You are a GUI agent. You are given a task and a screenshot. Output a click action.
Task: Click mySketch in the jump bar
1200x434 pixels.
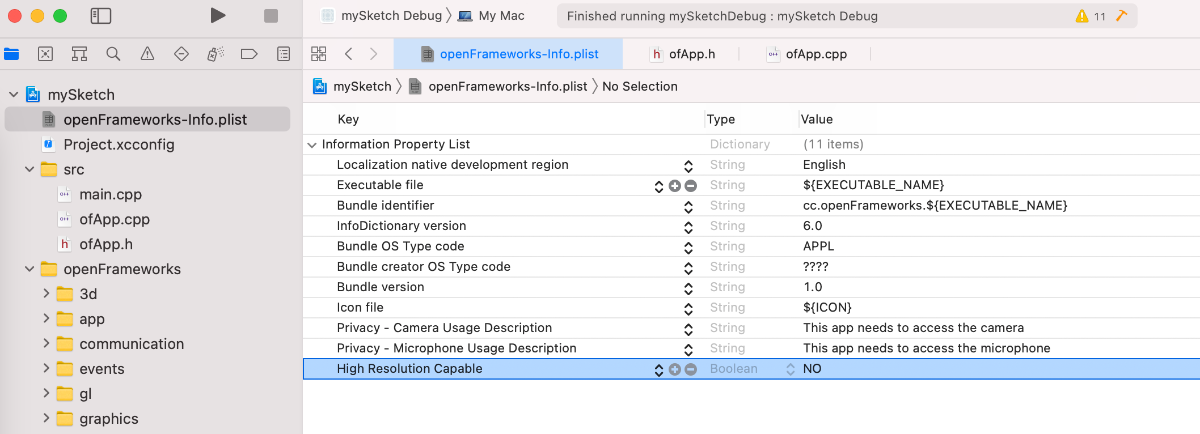point(352,86)
